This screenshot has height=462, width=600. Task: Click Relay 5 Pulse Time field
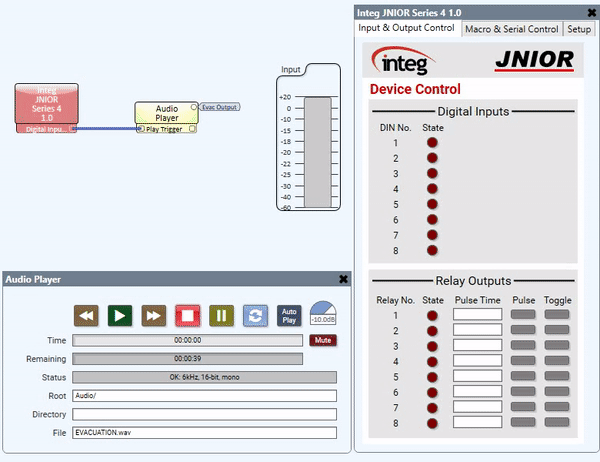tap(478, 376)
